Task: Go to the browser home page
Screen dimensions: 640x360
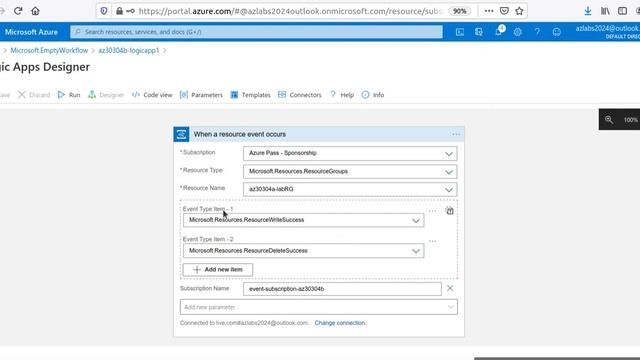Action: 35,11
